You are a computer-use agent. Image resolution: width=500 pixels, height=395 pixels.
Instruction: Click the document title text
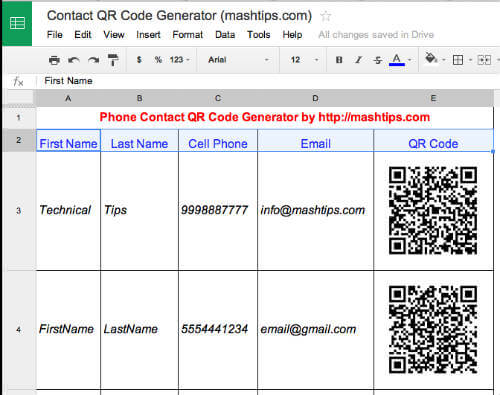tap(179, 16)
